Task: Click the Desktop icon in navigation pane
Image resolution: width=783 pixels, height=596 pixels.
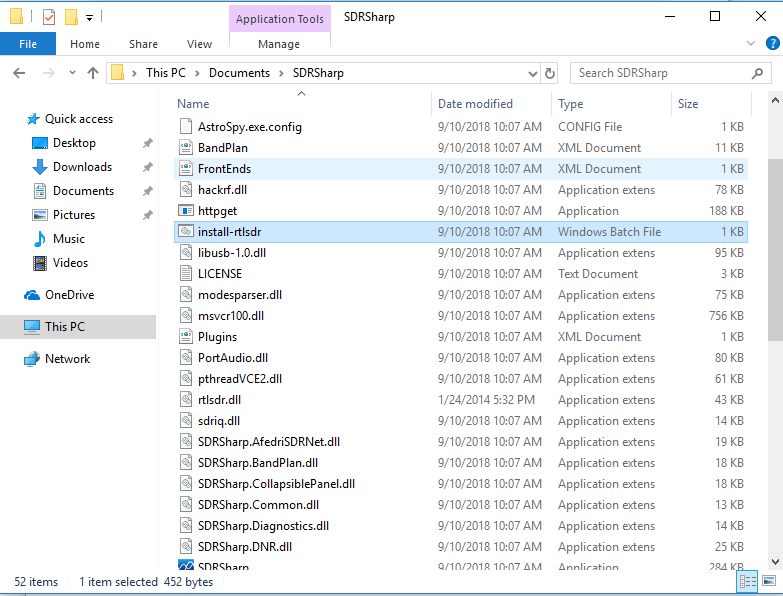Action: click(x=39, y=143)
